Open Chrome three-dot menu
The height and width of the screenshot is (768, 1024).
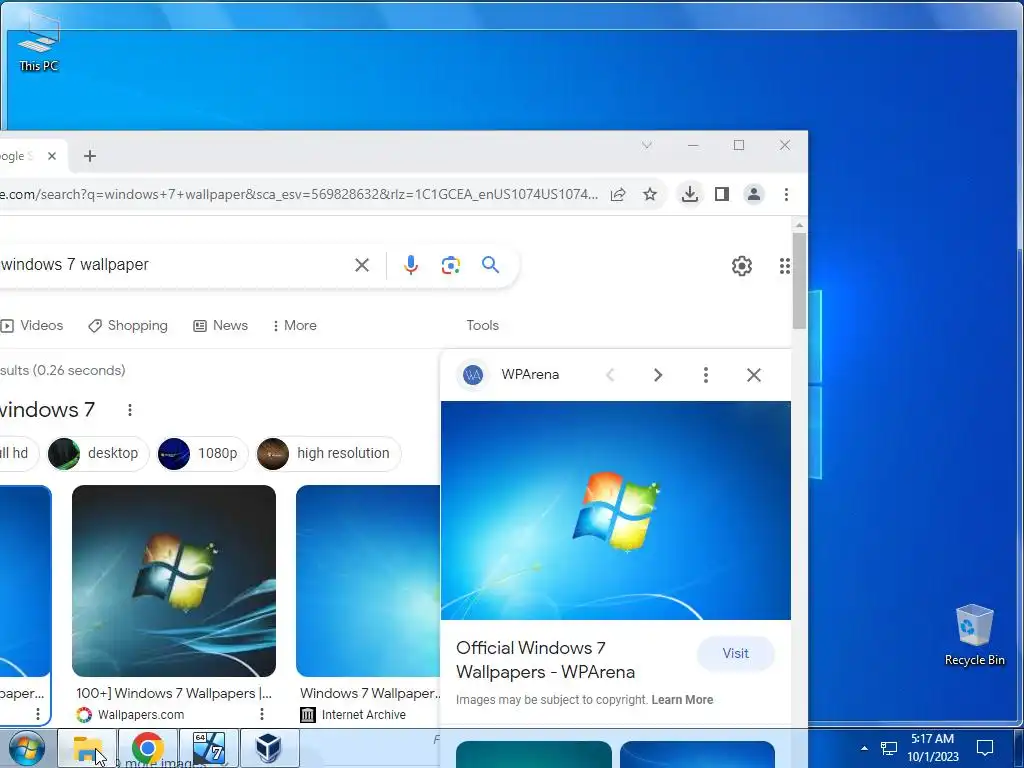click(786, 194)
